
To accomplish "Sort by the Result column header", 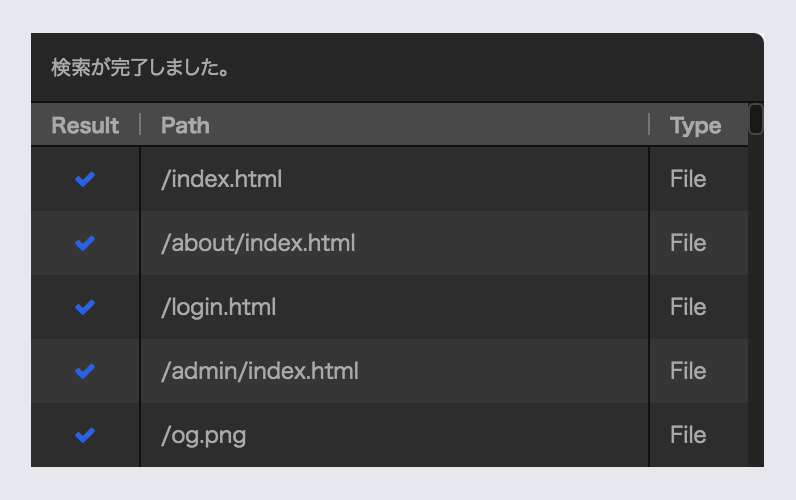I will coord(85,125).
